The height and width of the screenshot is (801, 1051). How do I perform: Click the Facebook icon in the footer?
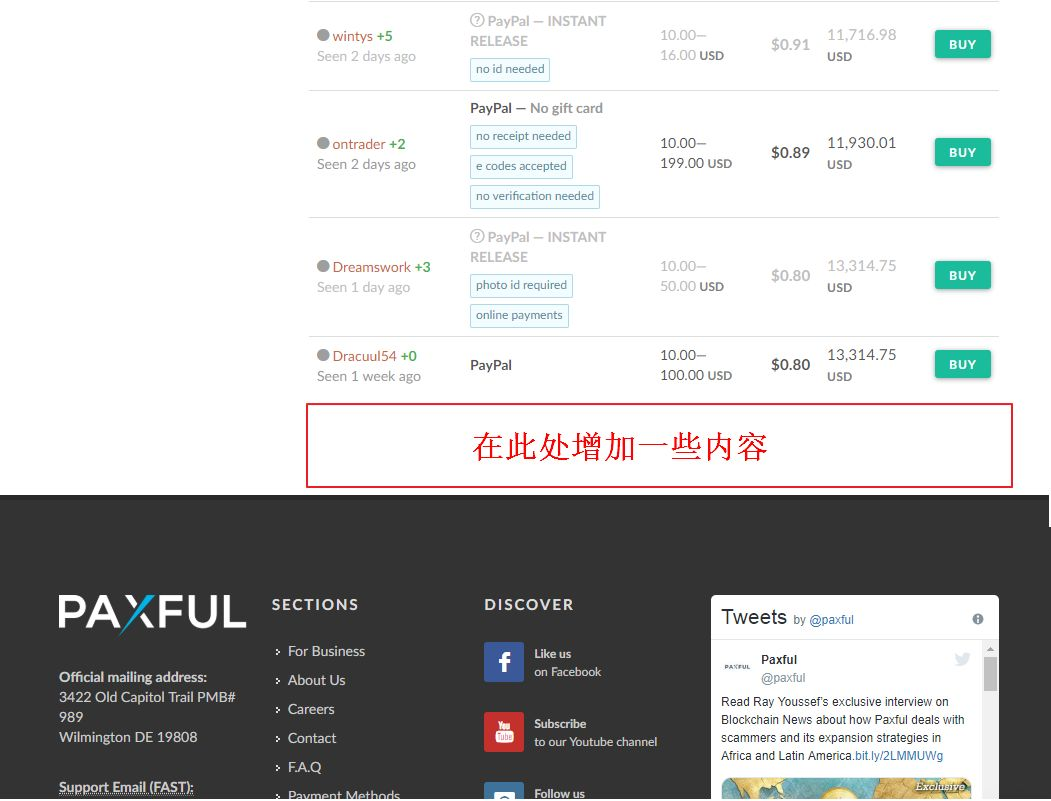pos(504,662)
